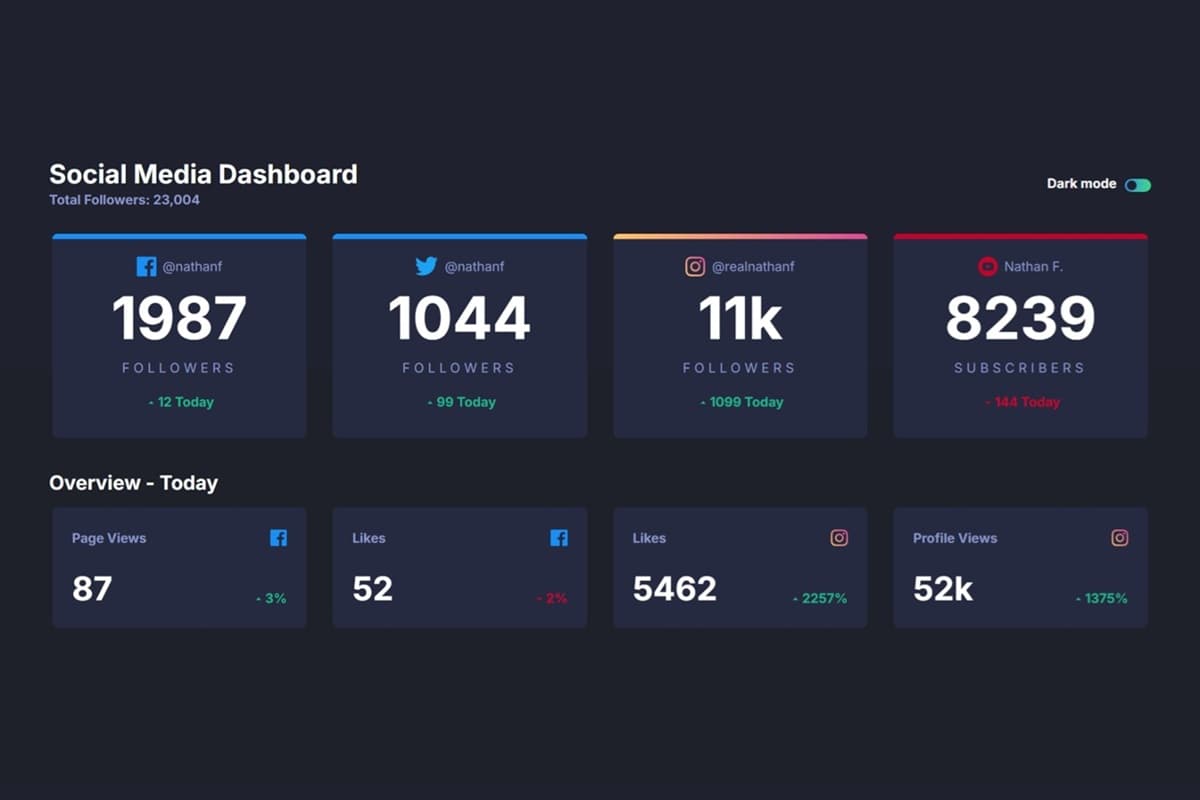The width and height of the screenshot is (1200, 800).
Task: Click the 1375% change value
Action: (1101, 598)
